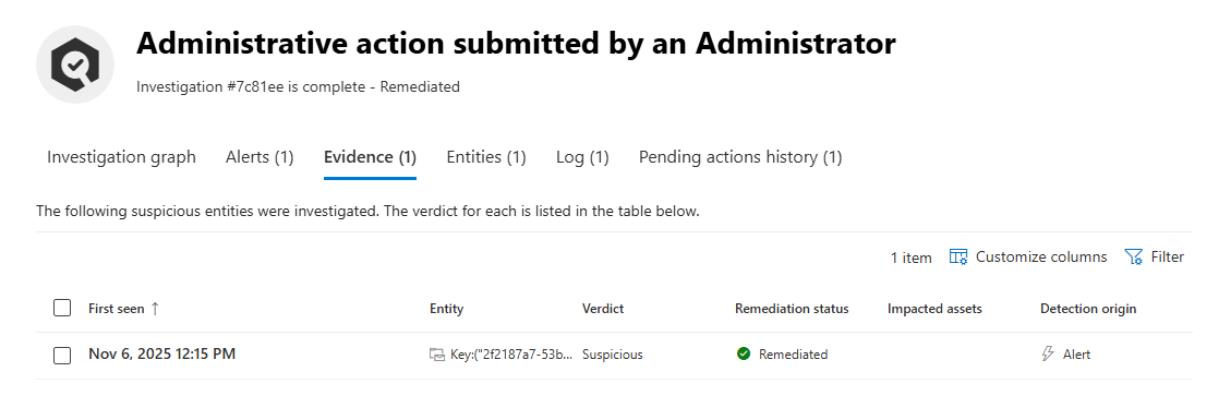Click the Key entity icon

436,355
